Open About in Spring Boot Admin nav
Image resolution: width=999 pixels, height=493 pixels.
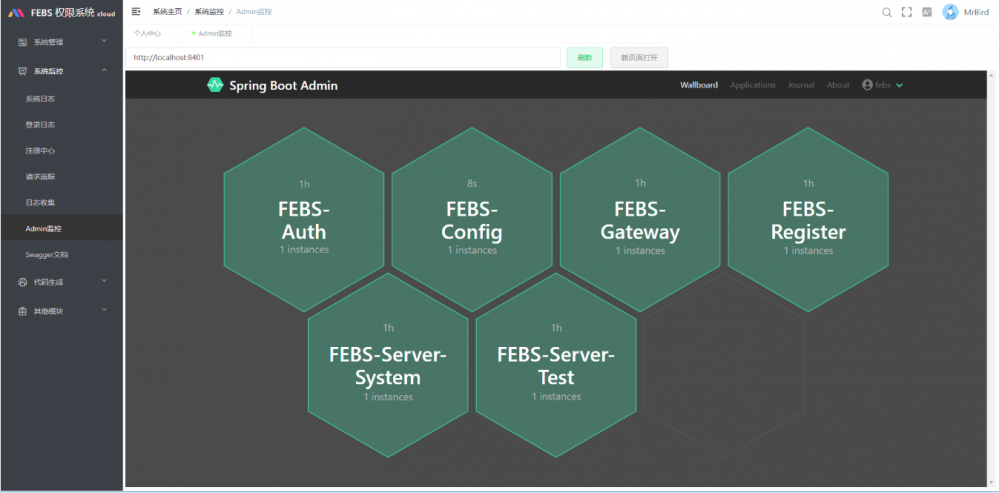(838, 85)
